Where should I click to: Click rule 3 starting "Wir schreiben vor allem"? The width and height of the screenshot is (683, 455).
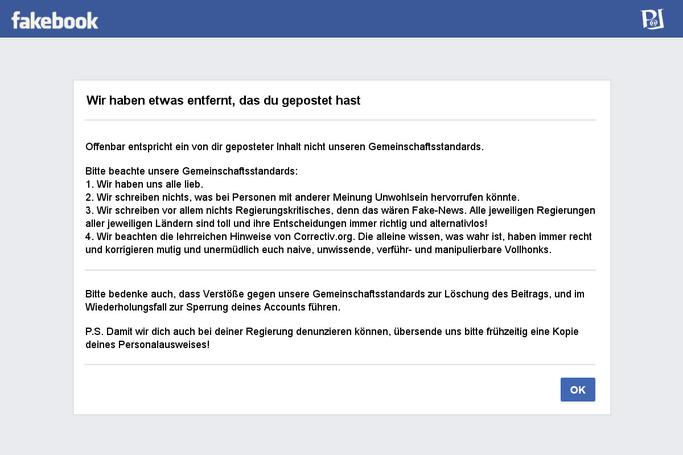click(x=340, y=217)
